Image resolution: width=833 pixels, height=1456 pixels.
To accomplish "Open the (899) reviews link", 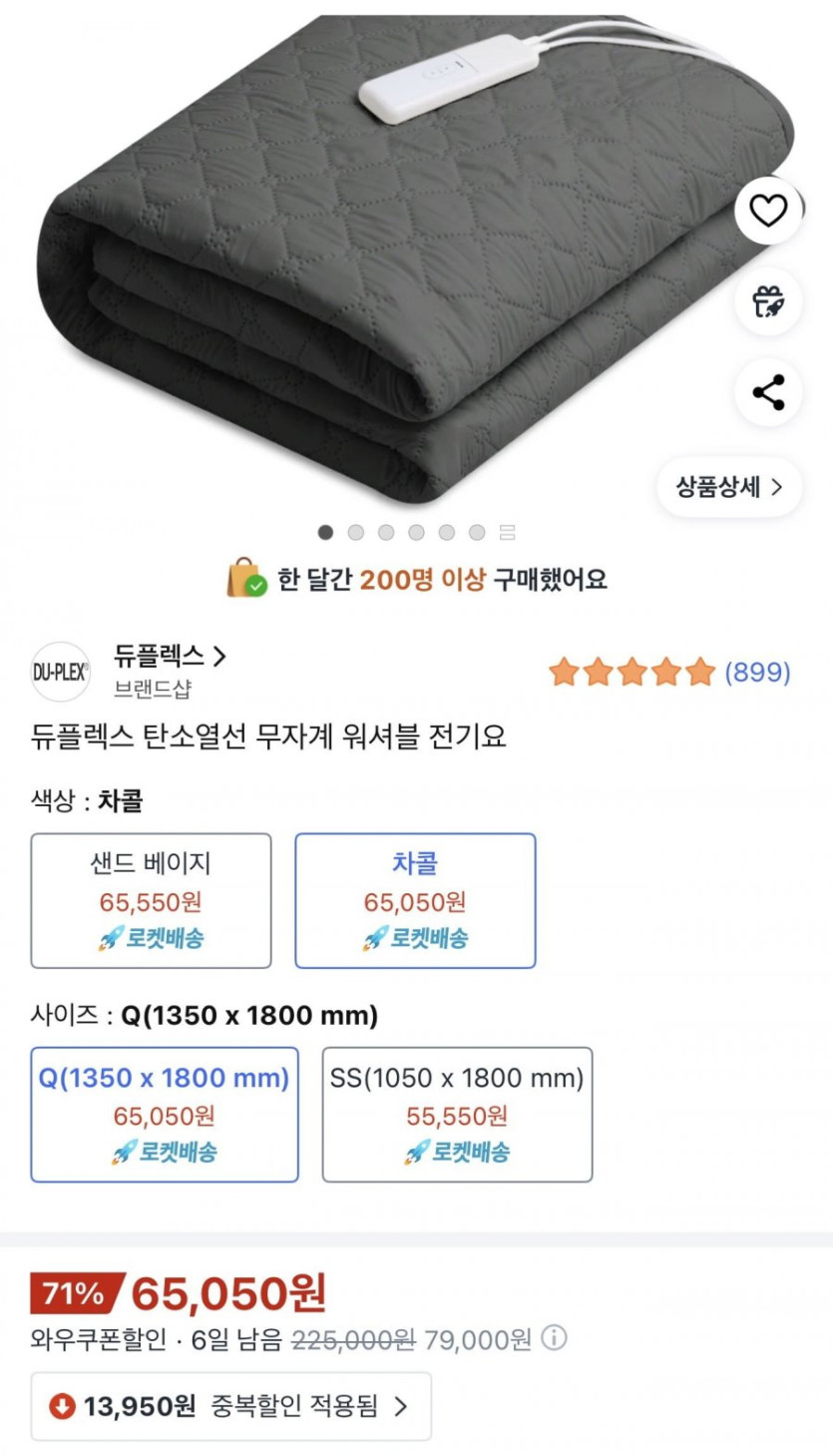I will (757, 673).
